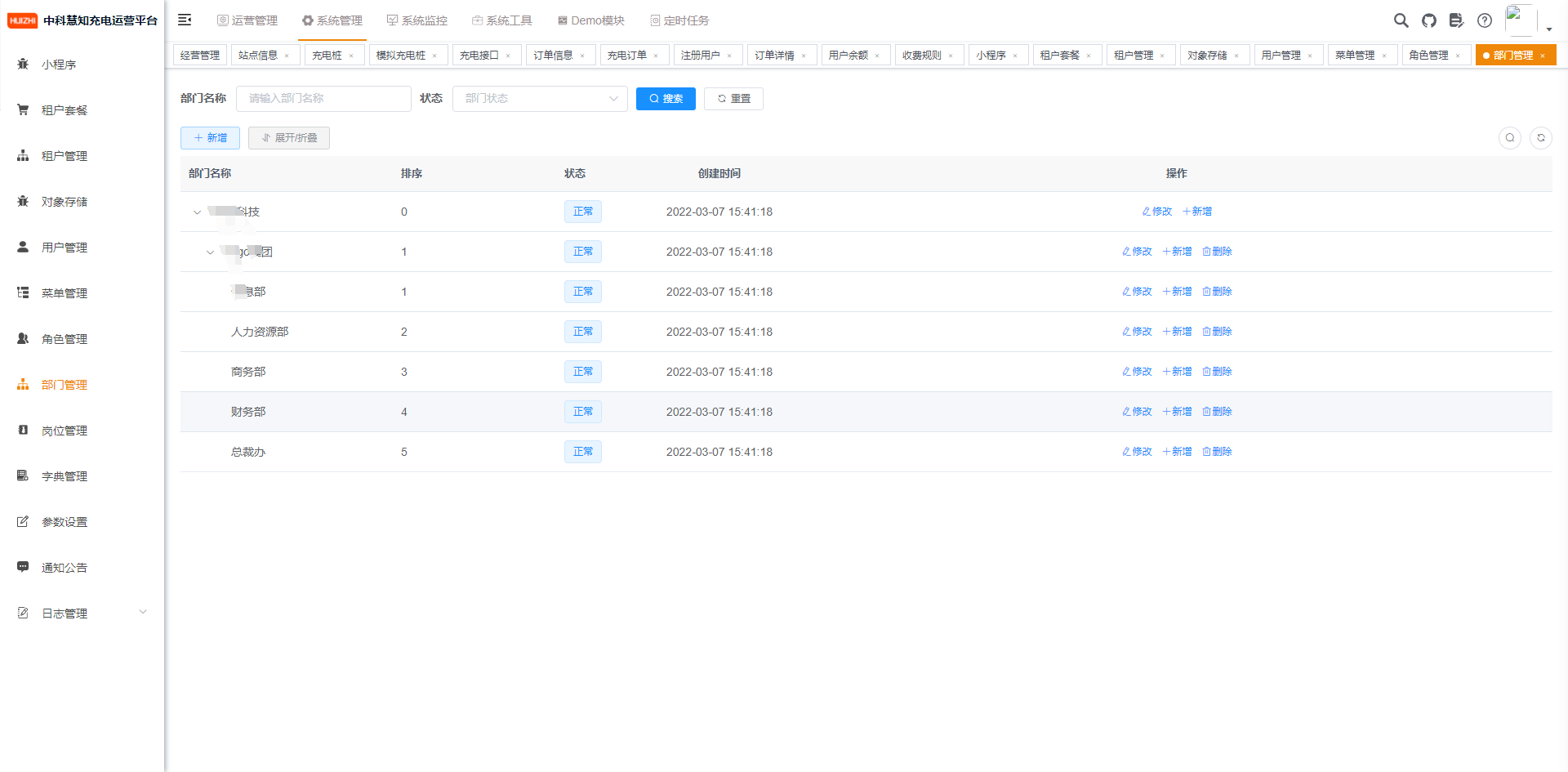This screenshot has width=1568, height=772.
Task: Collapse the sidebar with the hamburger icon
Action: pos(185,20)
